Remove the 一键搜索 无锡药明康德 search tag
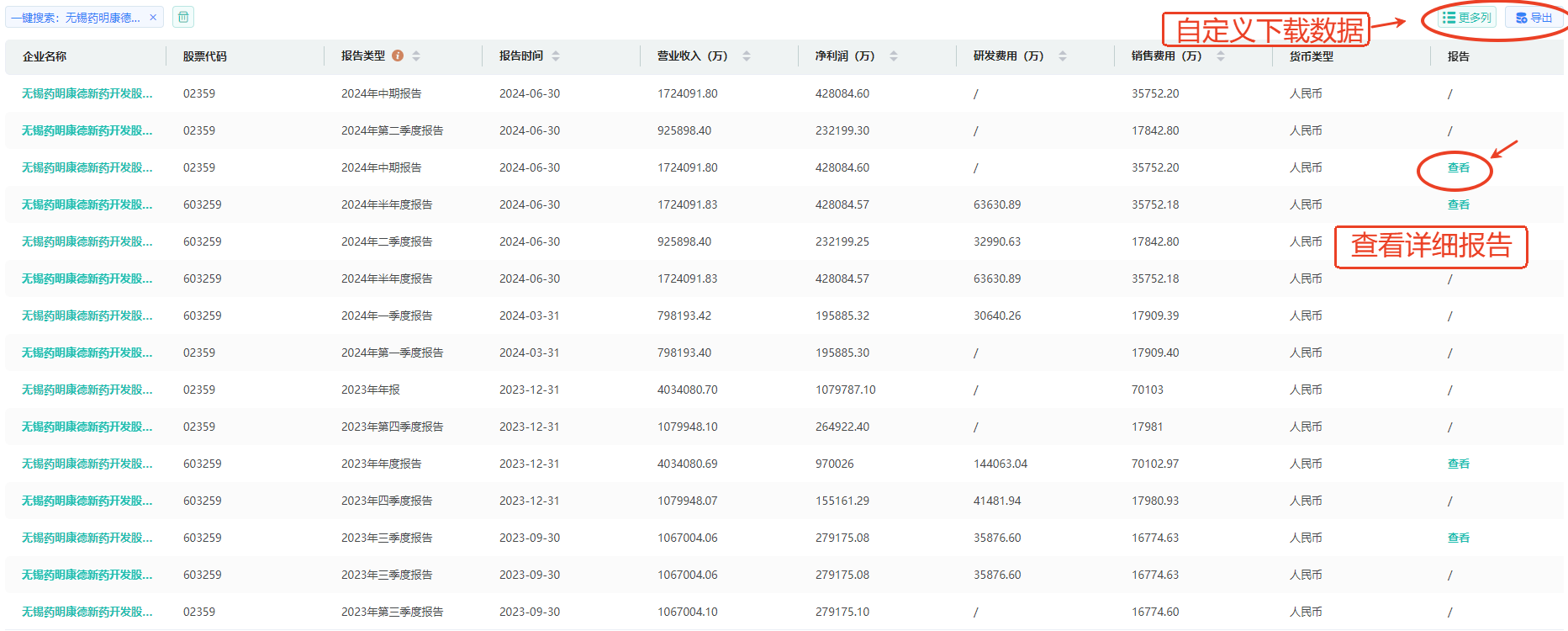 153,18
